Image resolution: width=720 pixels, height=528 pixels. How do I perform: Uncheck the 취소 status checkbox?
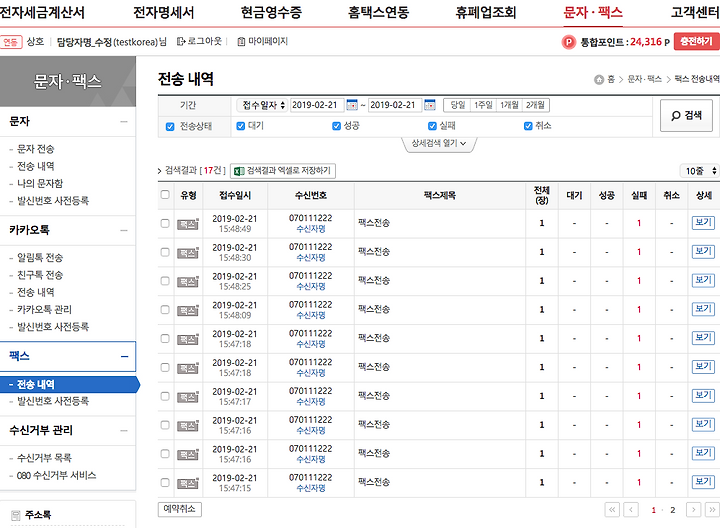(528, 126)
